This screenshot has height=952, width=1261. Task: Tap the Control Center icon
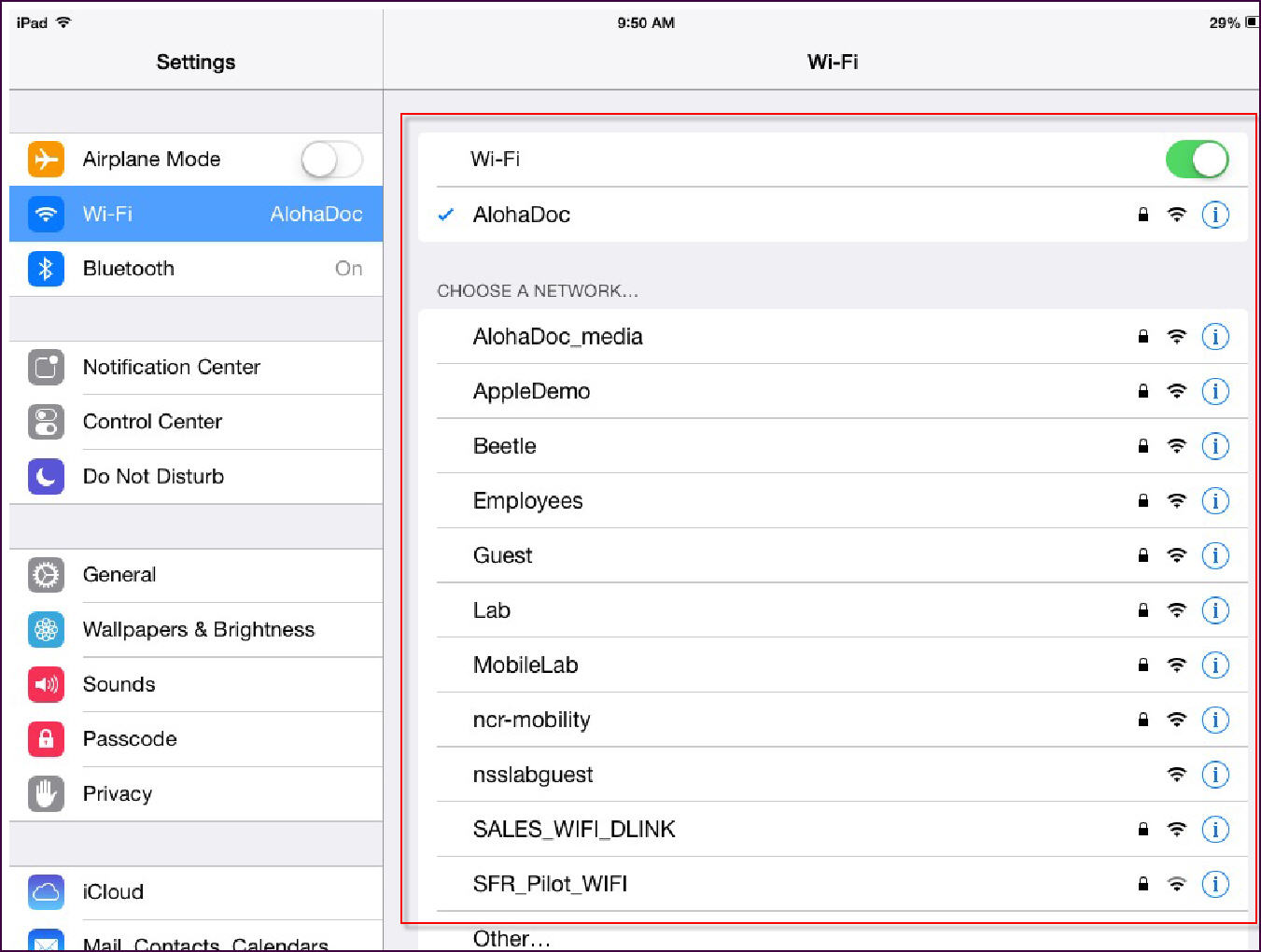(46, 422)
